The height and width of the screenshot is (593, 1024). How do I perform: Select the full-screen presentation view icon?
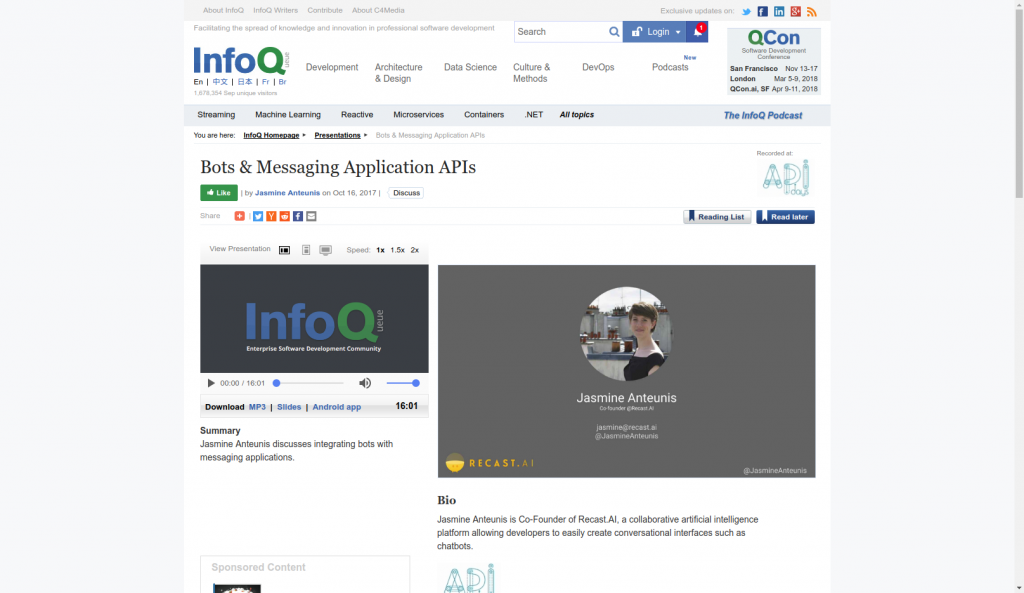click(325, 250)
